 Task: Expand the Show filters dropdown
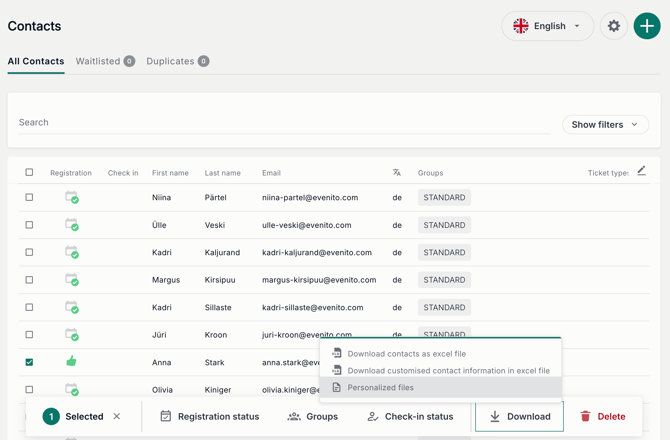605,125
